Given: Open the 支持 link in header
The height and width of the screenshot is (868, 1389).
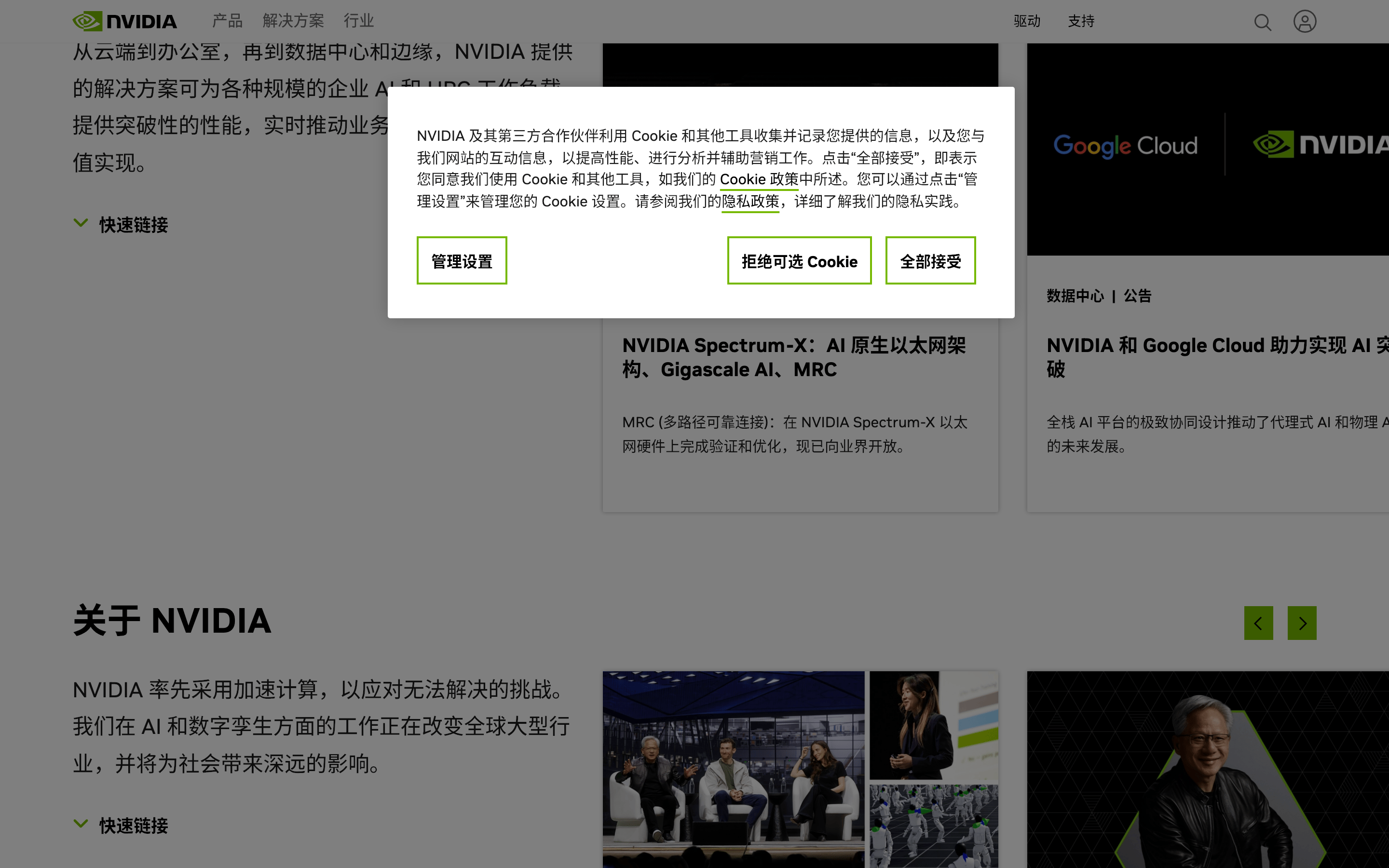Looking at the screenshot, I should pyautogui.click(x=1081, y=21).
